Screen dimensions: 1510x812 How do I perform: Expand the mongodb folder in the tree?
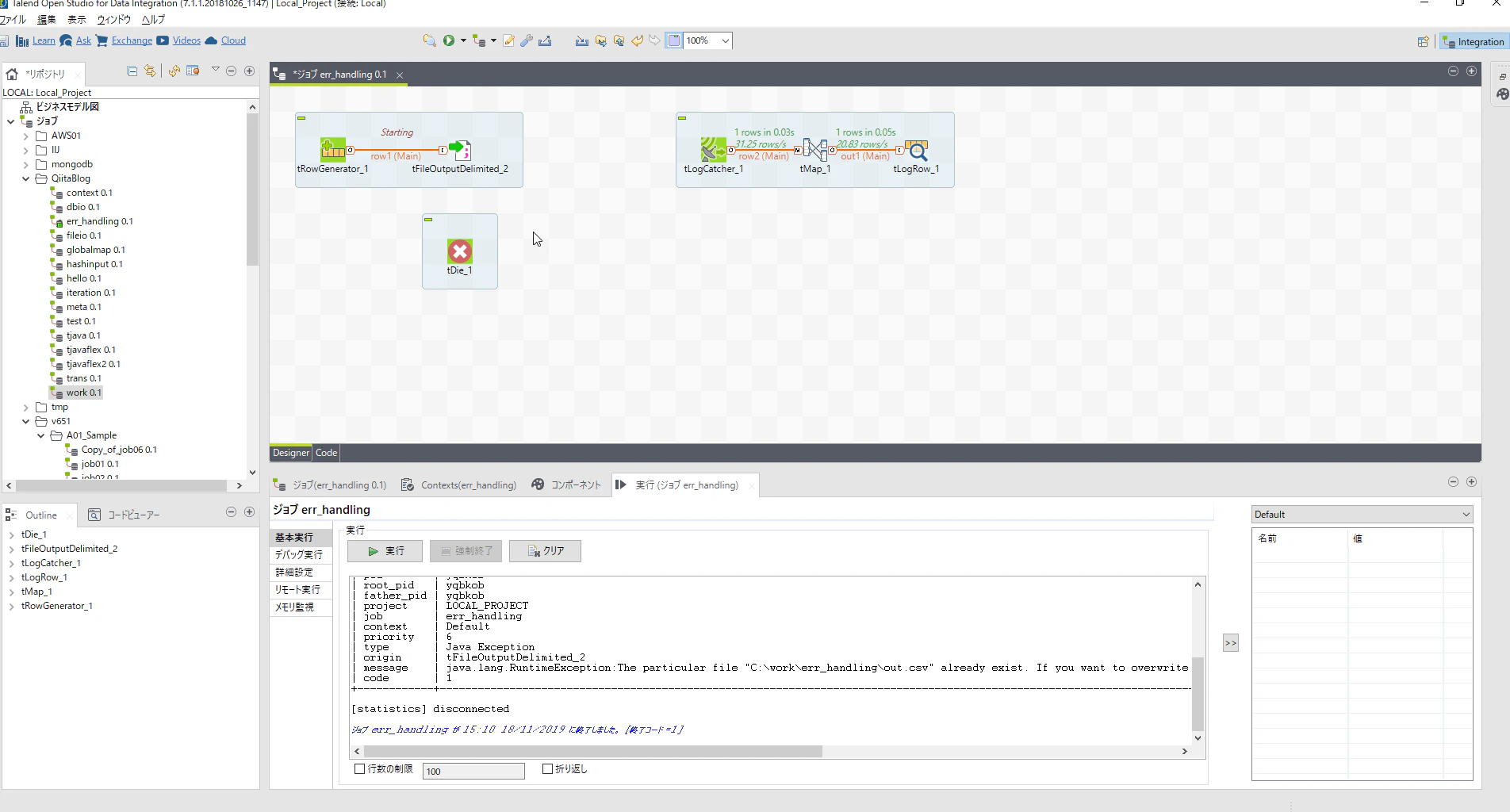[25, 165]
